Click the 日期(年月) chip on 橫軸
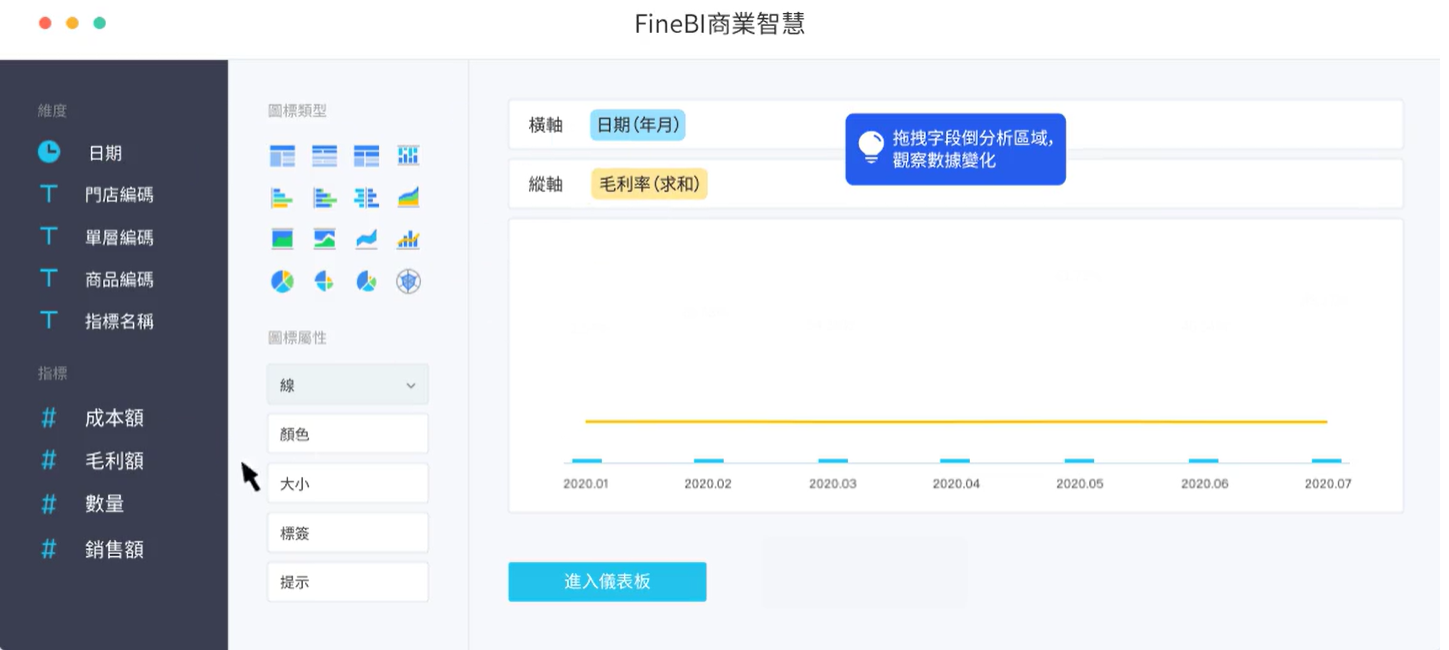The width and height of the screenshot is (1449, 650). 638,125
